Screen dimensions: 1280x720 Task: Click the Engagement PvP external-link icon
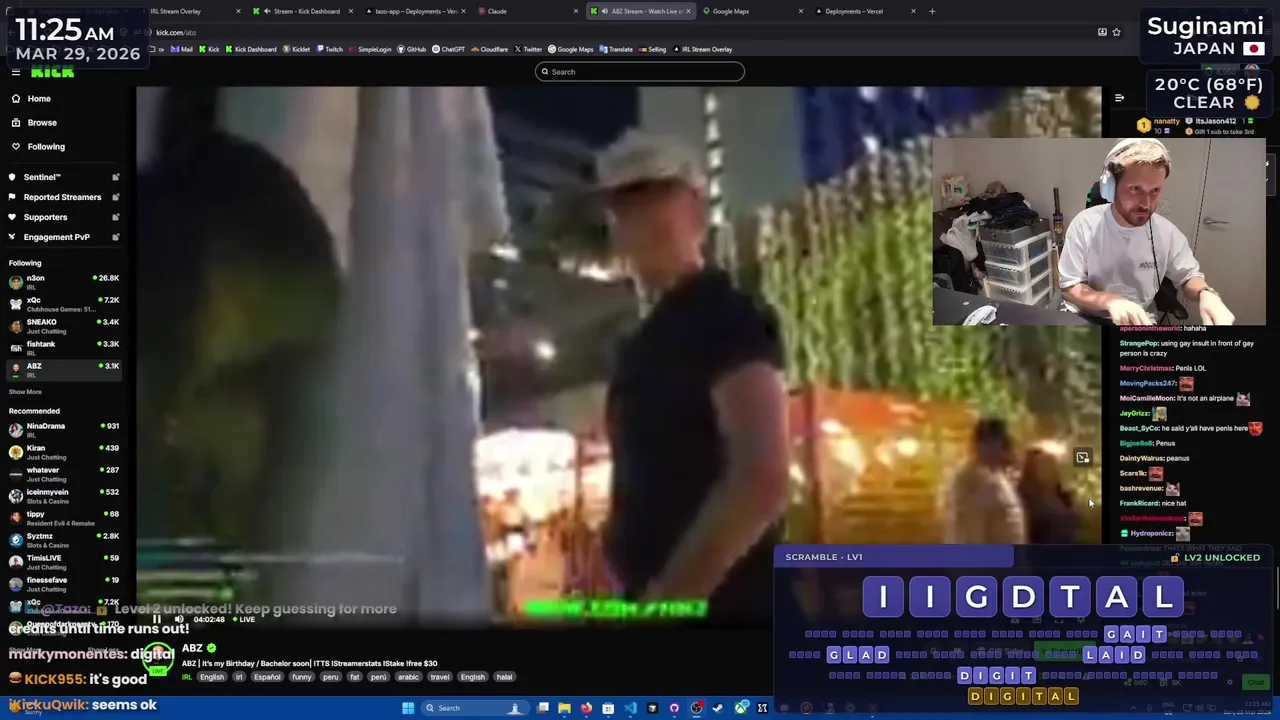[116, 237]
